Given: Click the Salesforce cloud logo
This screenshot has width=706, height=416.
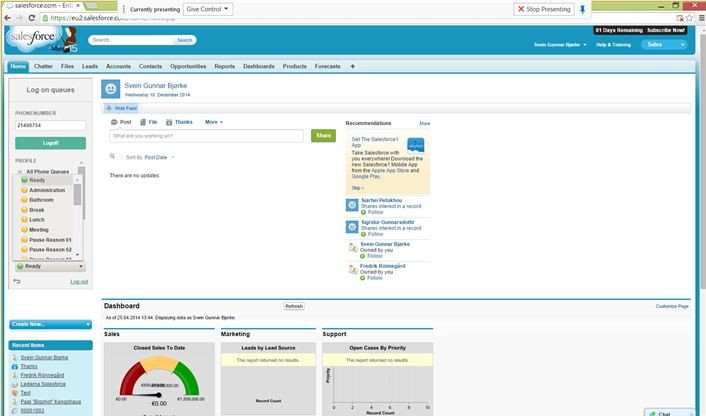Looking at the screenshot, I should point(32,37).
